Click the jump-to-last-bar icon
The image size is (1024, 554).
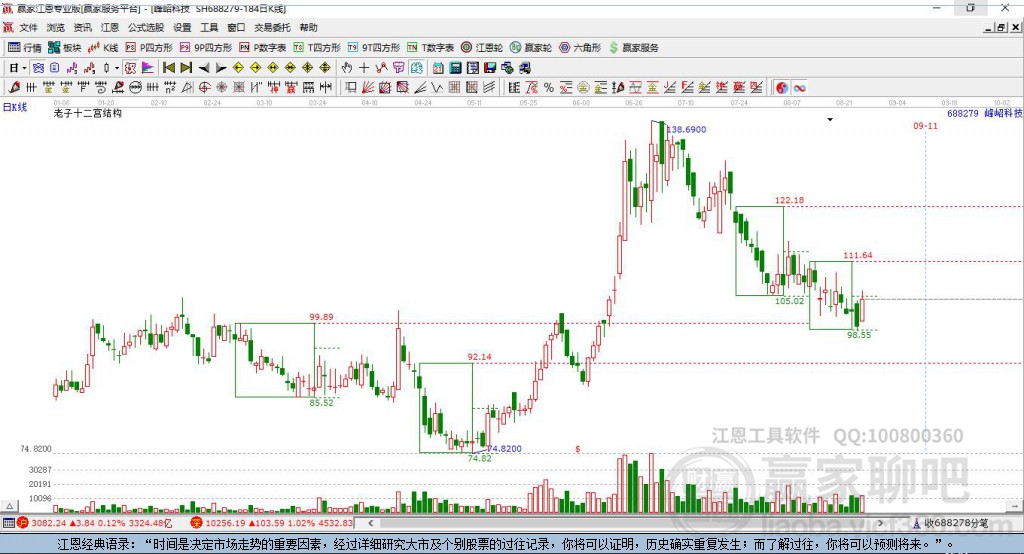point(186,68)
